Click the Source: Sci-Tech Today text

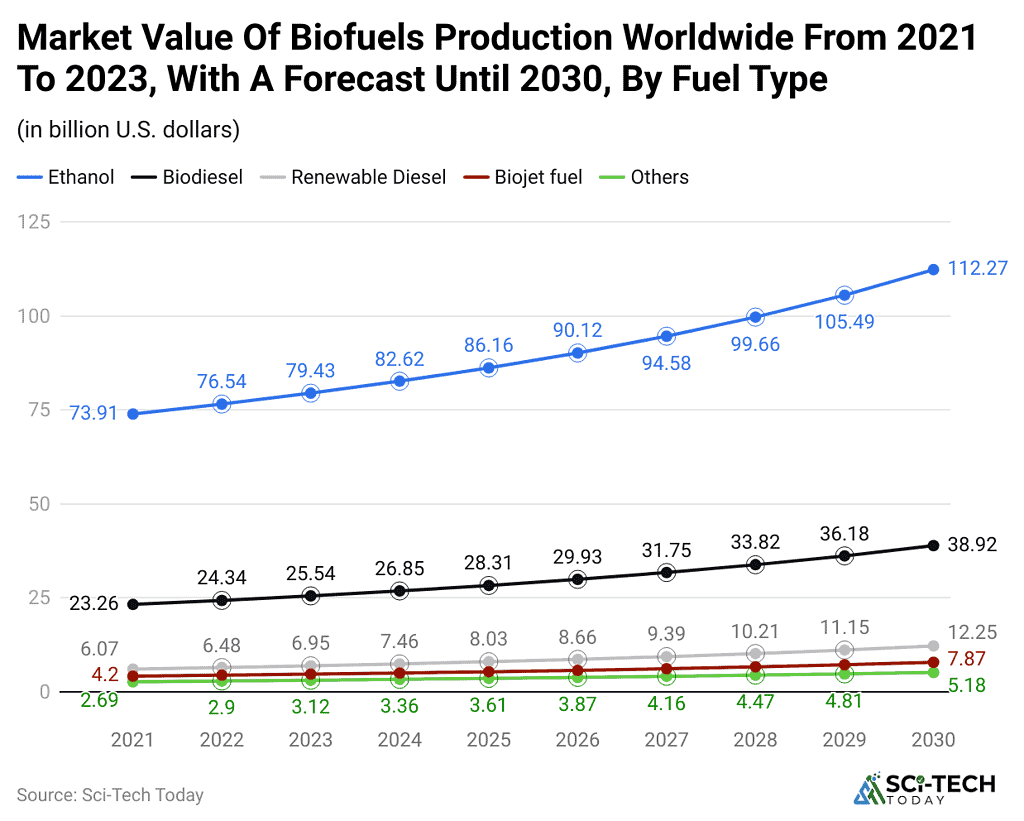tap(110, 795)
